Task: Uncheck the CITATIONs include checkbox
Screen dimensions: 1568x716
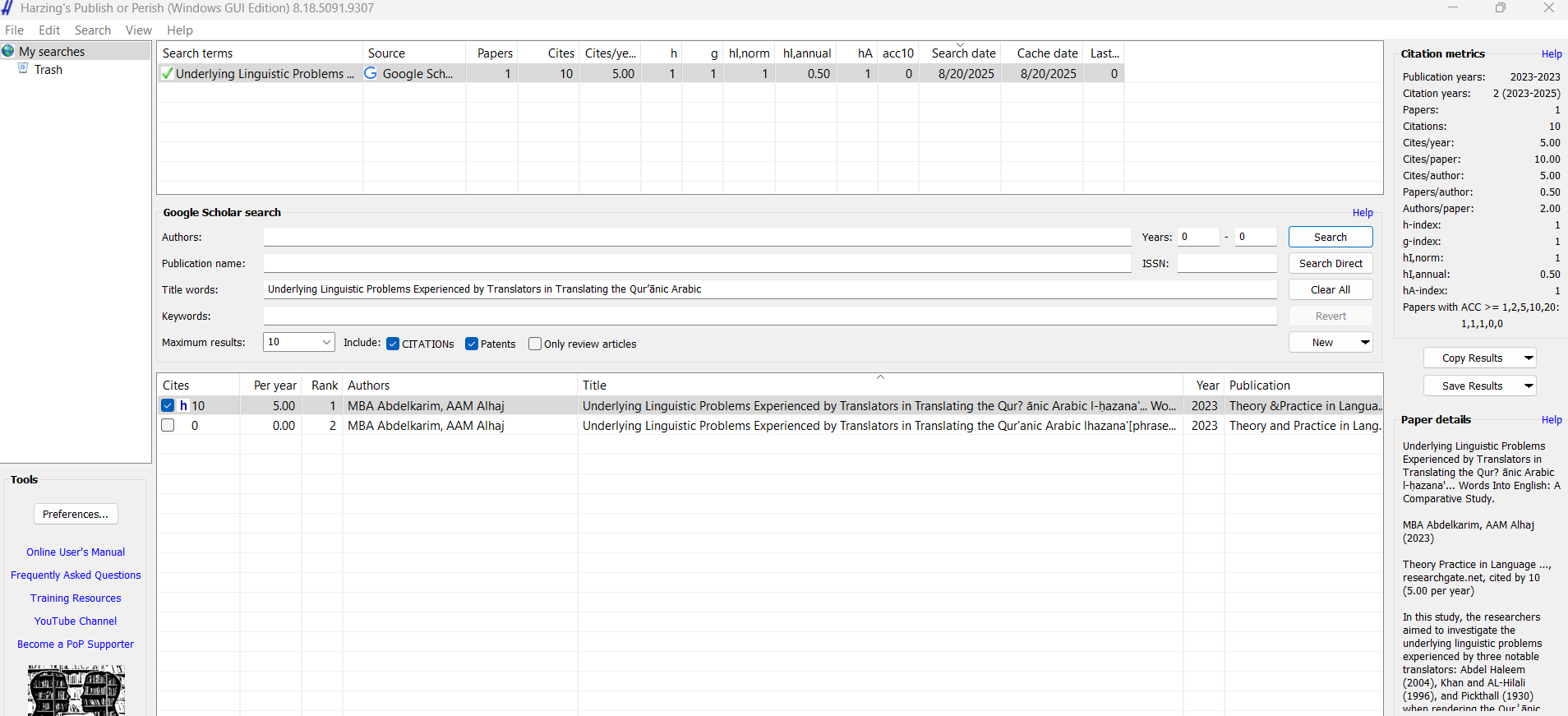Action: pos(393,344)
